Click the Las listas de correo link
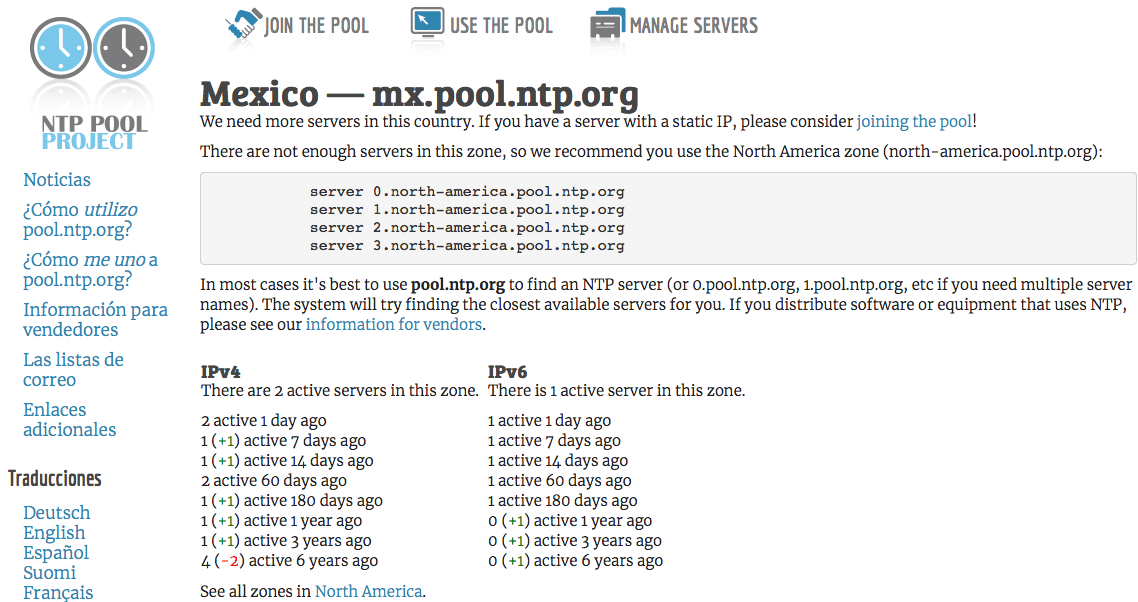 (x=73, y=369)
